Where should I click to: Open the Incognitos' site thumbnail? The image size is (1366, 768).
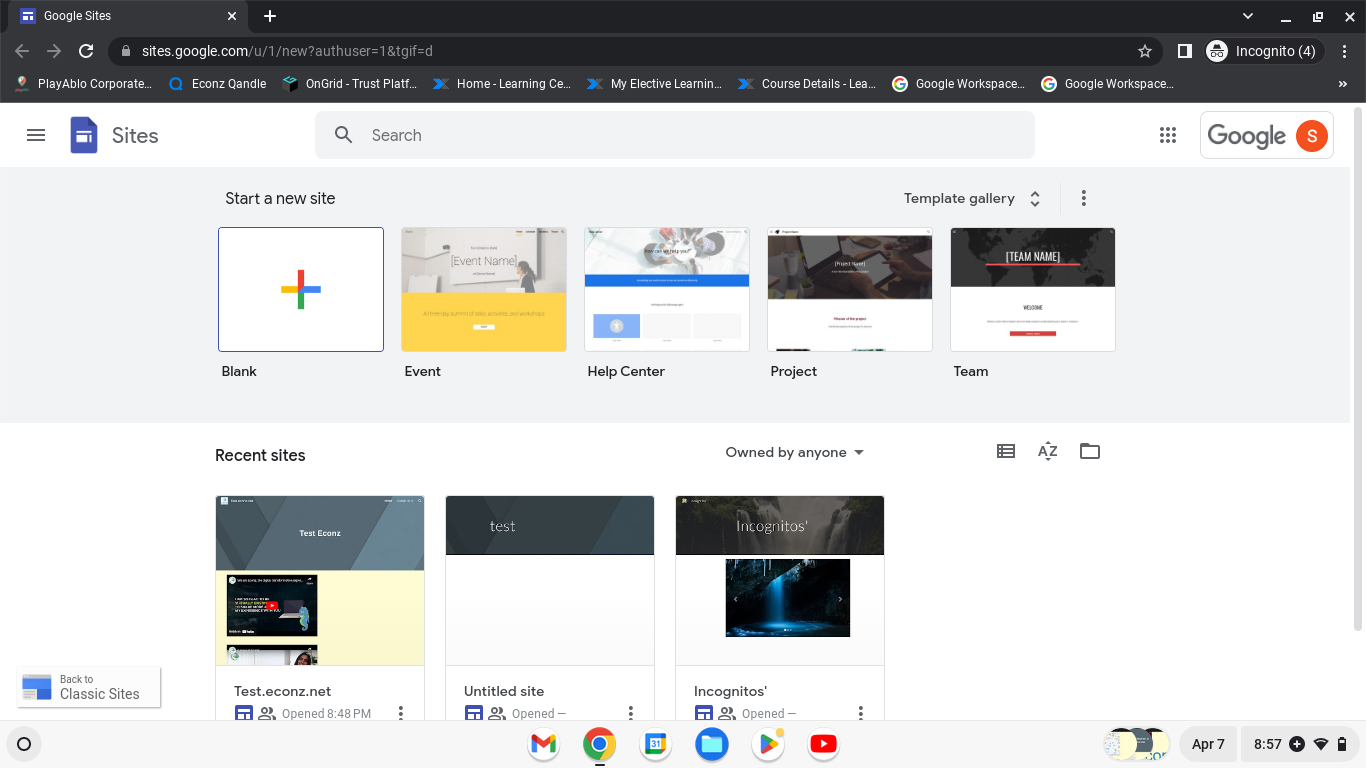[x=780, y=580]
